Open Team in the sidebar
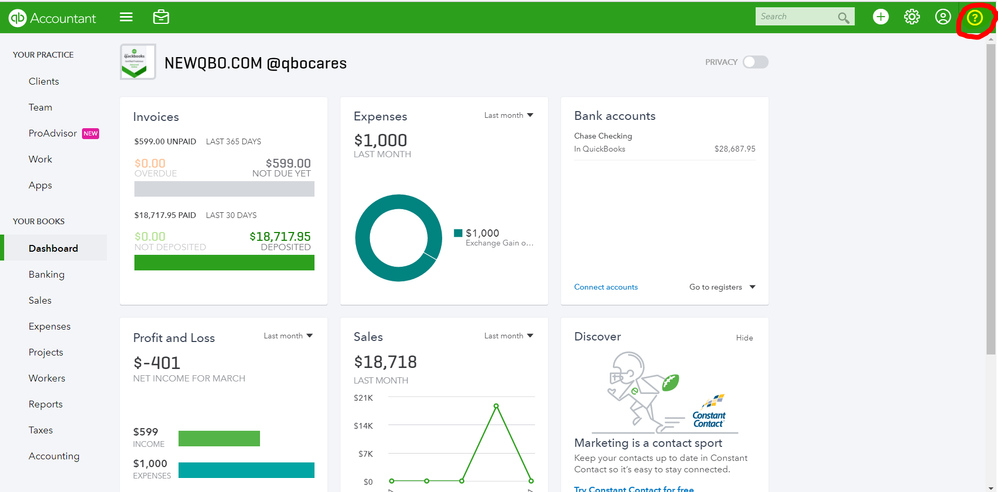 point(40,108)
